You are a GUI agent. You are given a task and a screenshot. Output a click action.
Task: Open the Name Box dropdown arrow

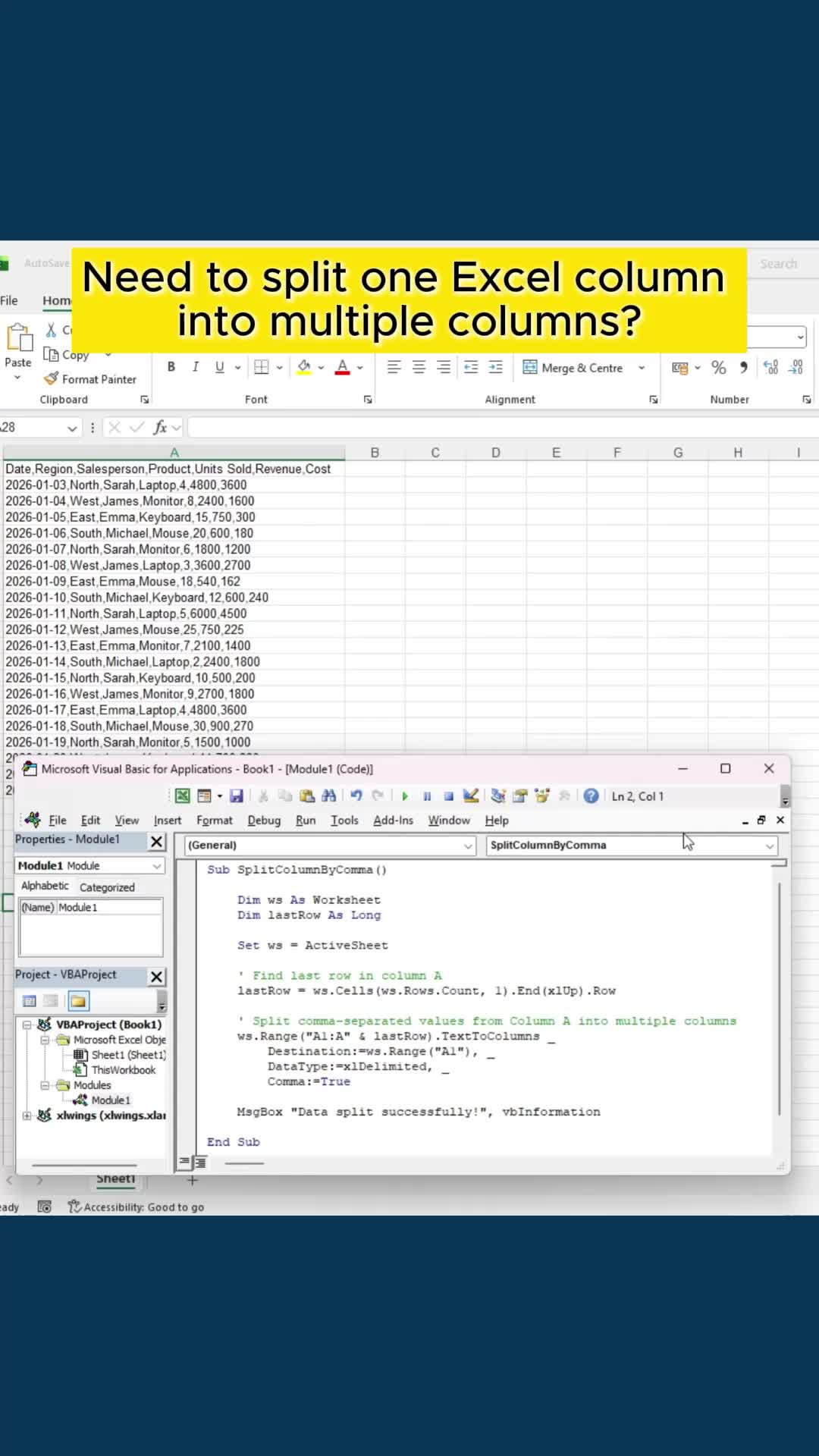tap(72, 428)
